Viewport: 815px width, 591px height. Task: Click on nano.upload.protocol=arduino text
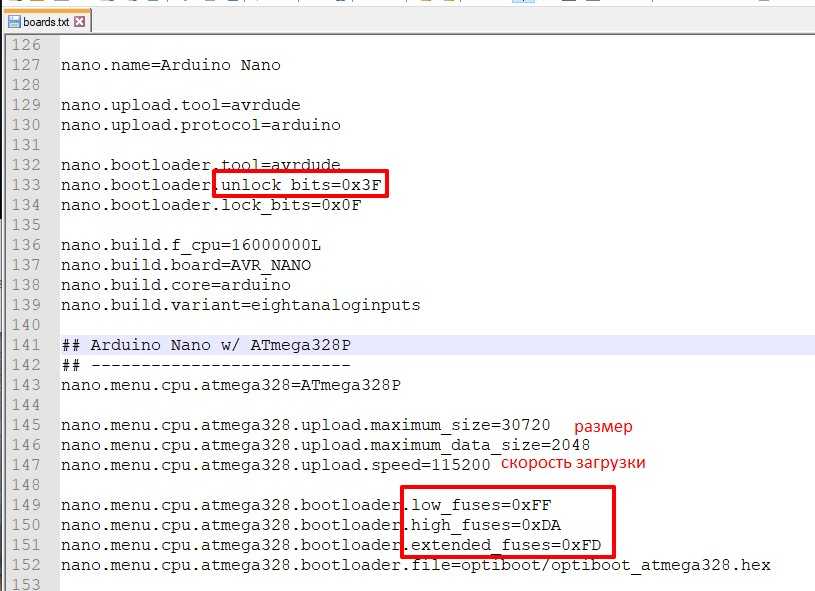[200, 125]
